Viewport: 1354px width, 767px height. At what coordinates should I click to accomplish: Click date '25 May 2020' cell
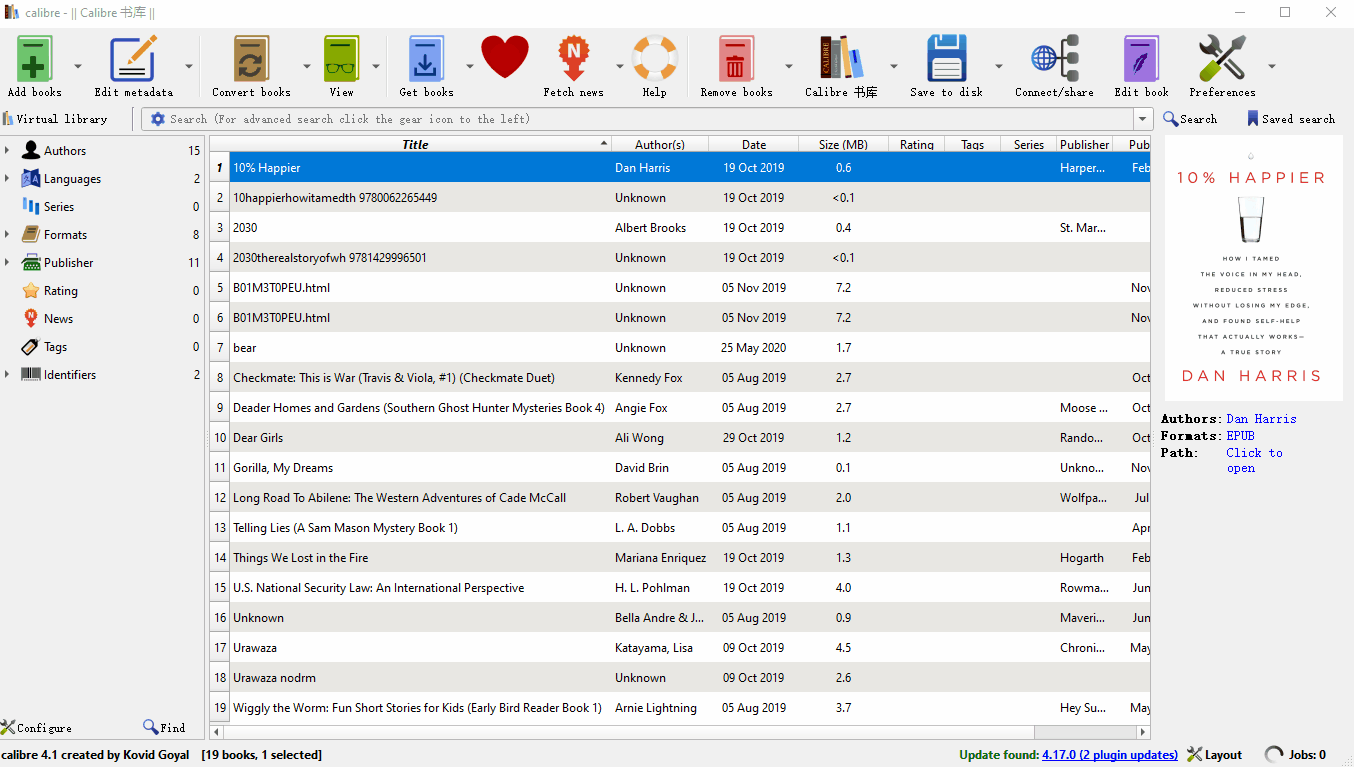(754, 348)
